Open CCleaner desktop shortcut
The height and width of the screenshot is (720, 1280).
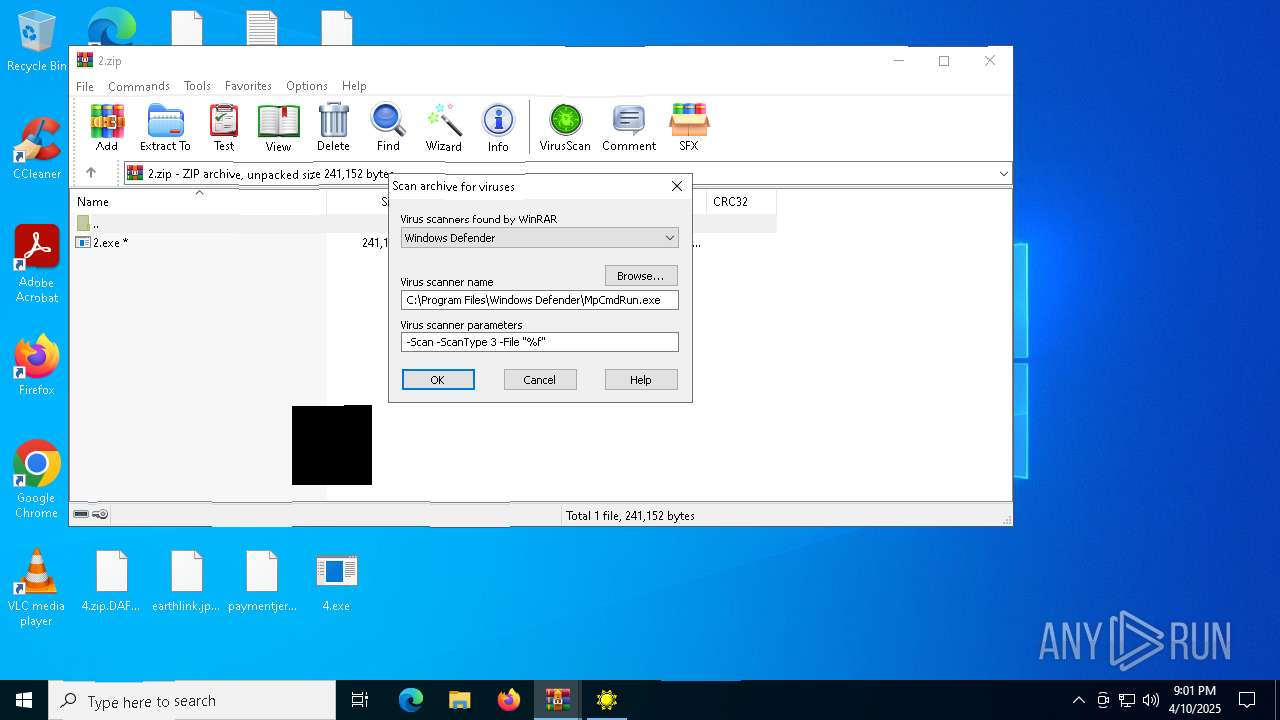pyautogui.click(x=37, y=148)
